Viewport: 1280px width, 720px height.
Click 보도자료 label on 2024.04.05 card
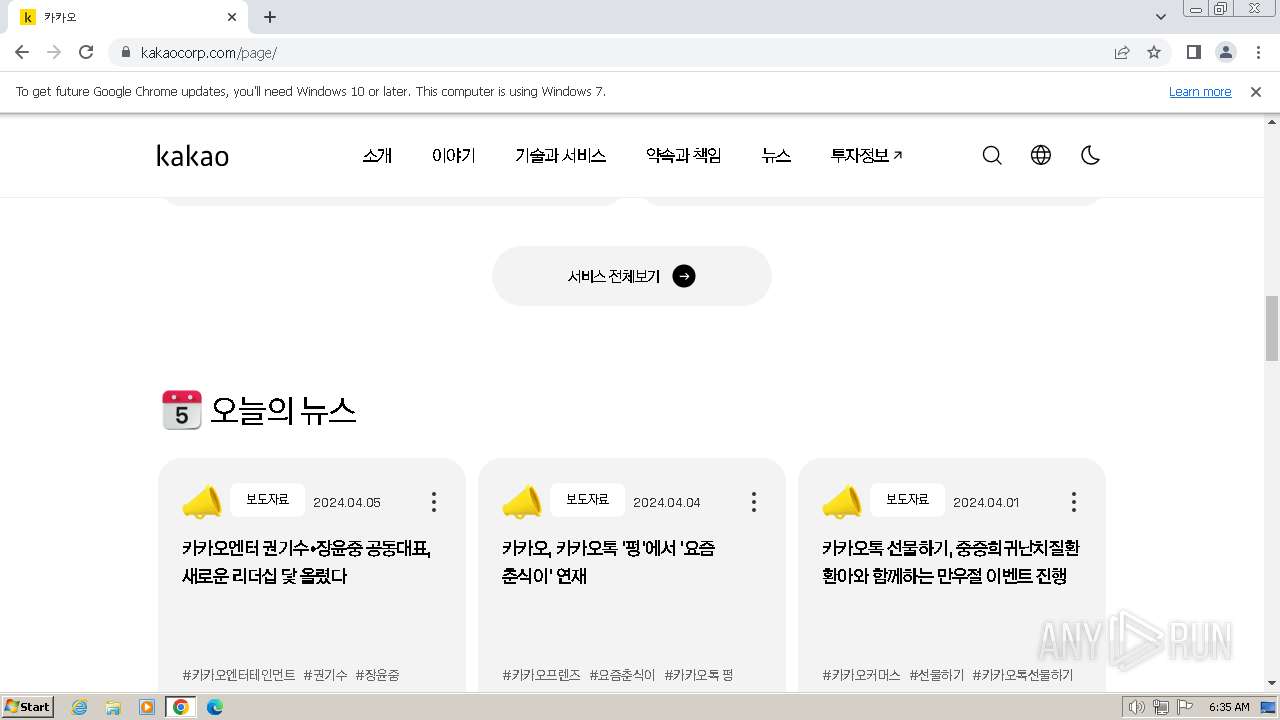(x=267, y=500)
